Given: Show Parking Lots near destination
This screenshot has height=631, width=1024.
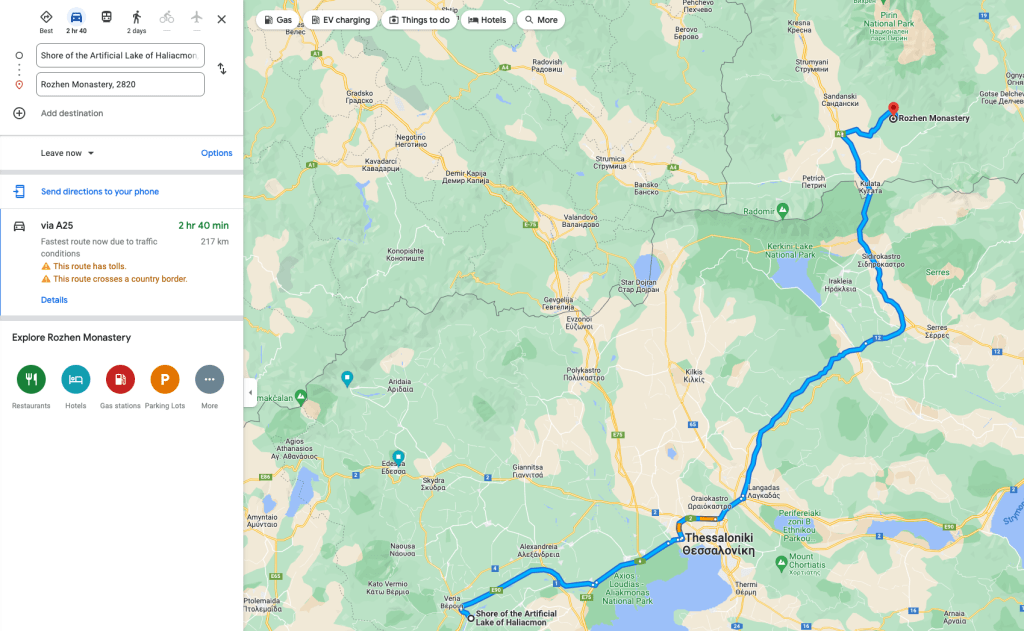Looking at the screenshot, I should pos(165,380).
